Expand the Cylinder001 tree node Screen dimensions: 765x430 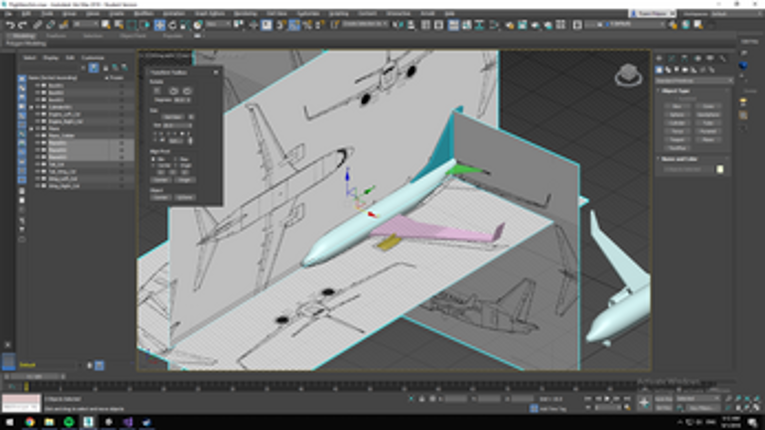[32, 107]
